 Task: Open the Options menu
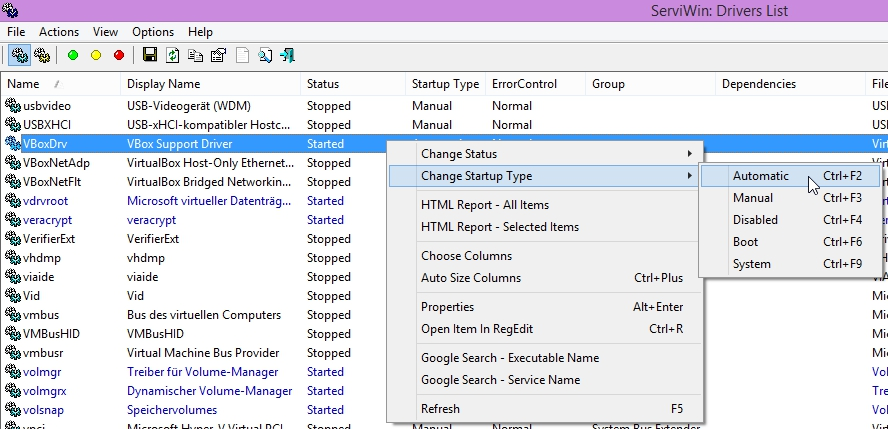153,32
